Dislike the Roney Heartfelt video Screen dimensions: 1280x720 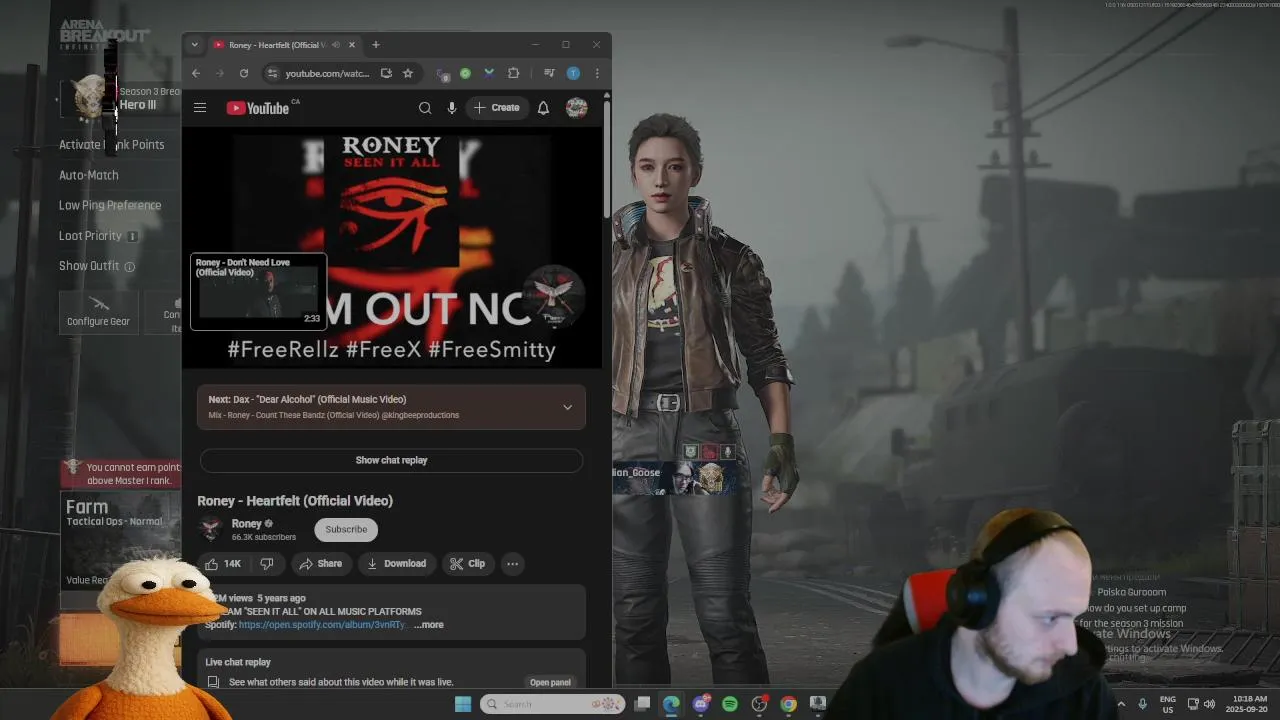pyautogui.click(x=267, y=564)
